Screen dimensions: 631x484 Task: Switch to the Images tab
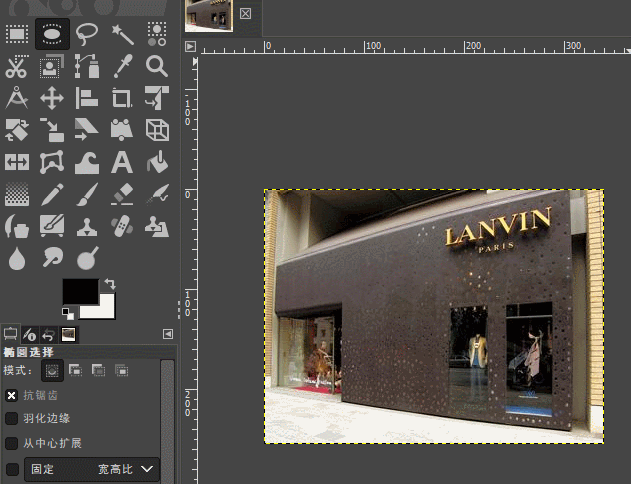(x=68, y=334)
